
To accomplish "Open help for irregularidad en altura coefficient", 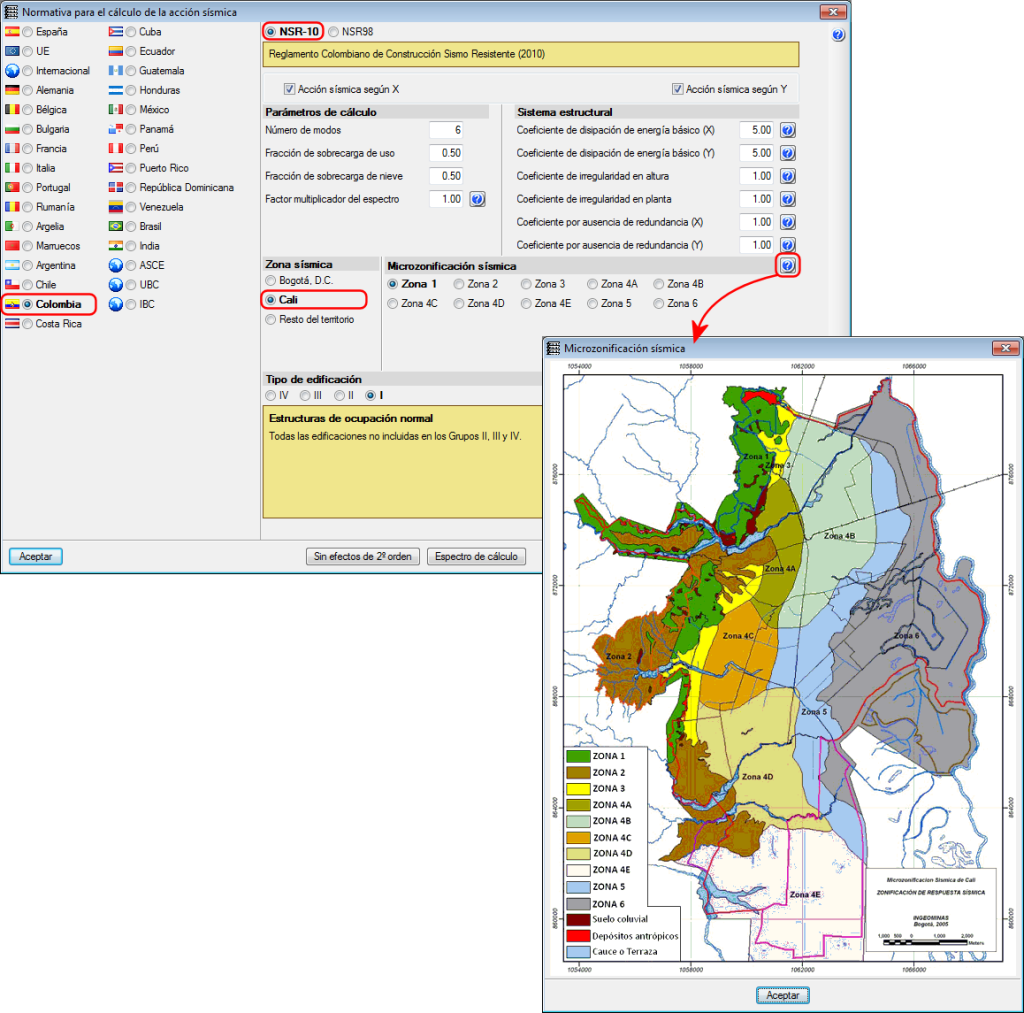I will (787, 176).
